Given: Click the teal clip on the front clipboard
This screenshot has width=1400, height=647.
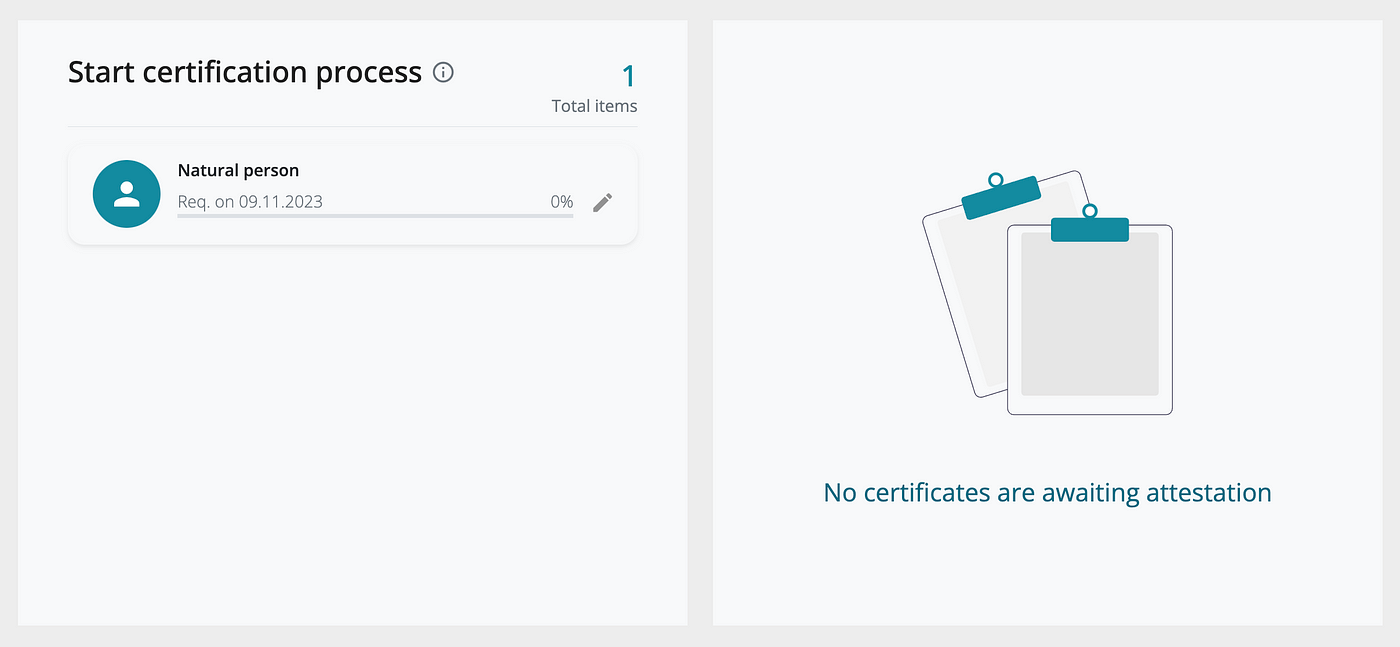Looking at the screenshot, I should click(1090, 226).
